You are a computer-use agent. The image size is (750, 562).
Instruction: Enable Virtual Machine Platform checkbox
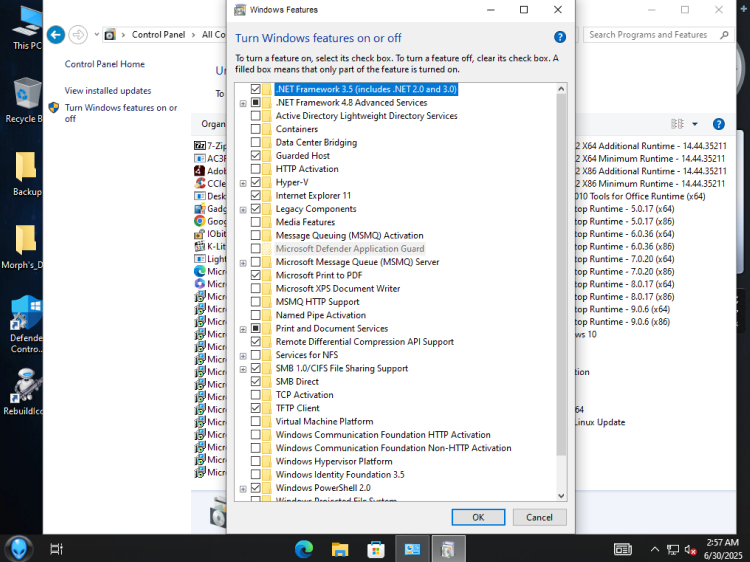[x=255, y=421]
